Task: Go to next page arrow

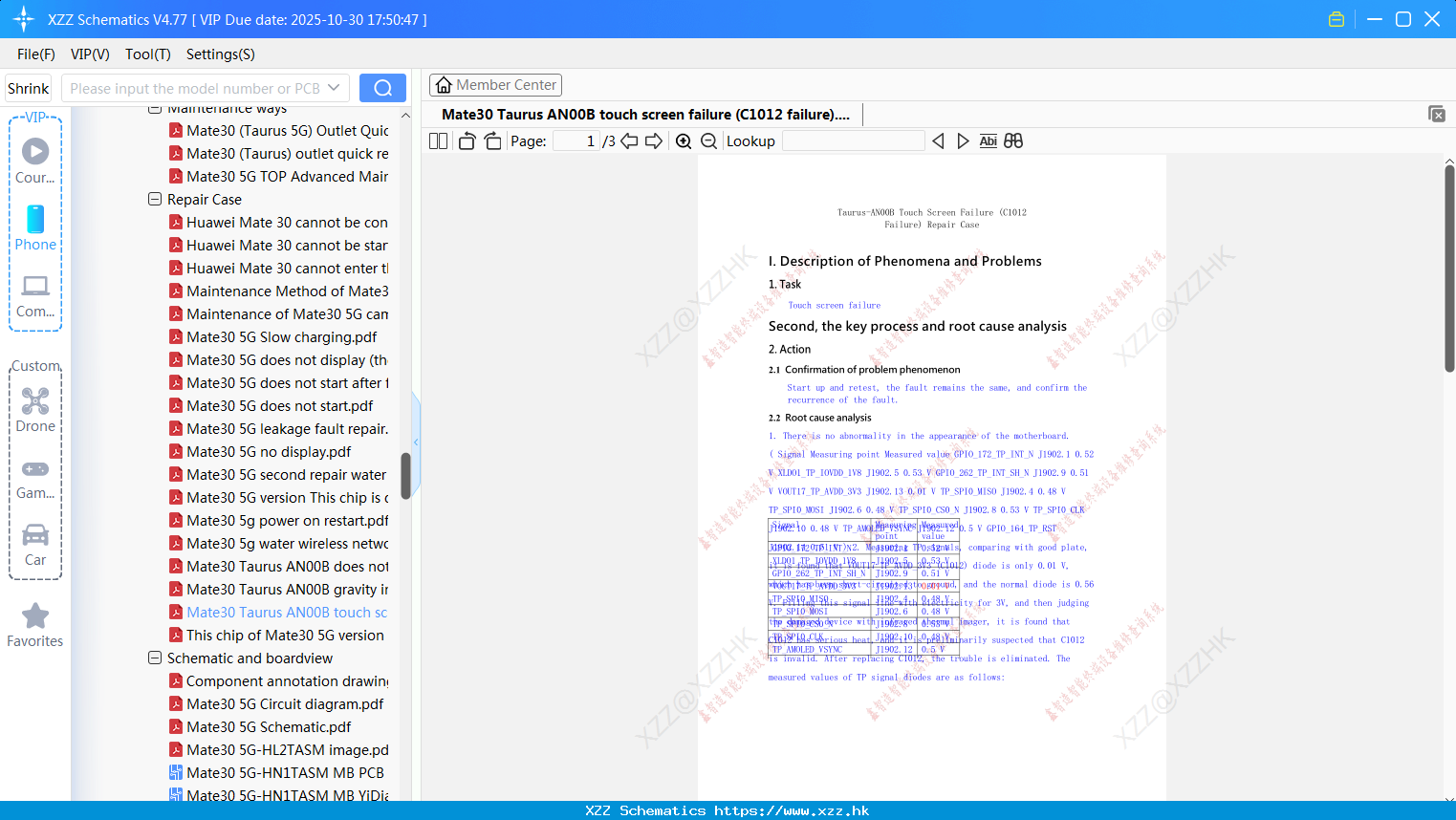Action: [654, 140]
